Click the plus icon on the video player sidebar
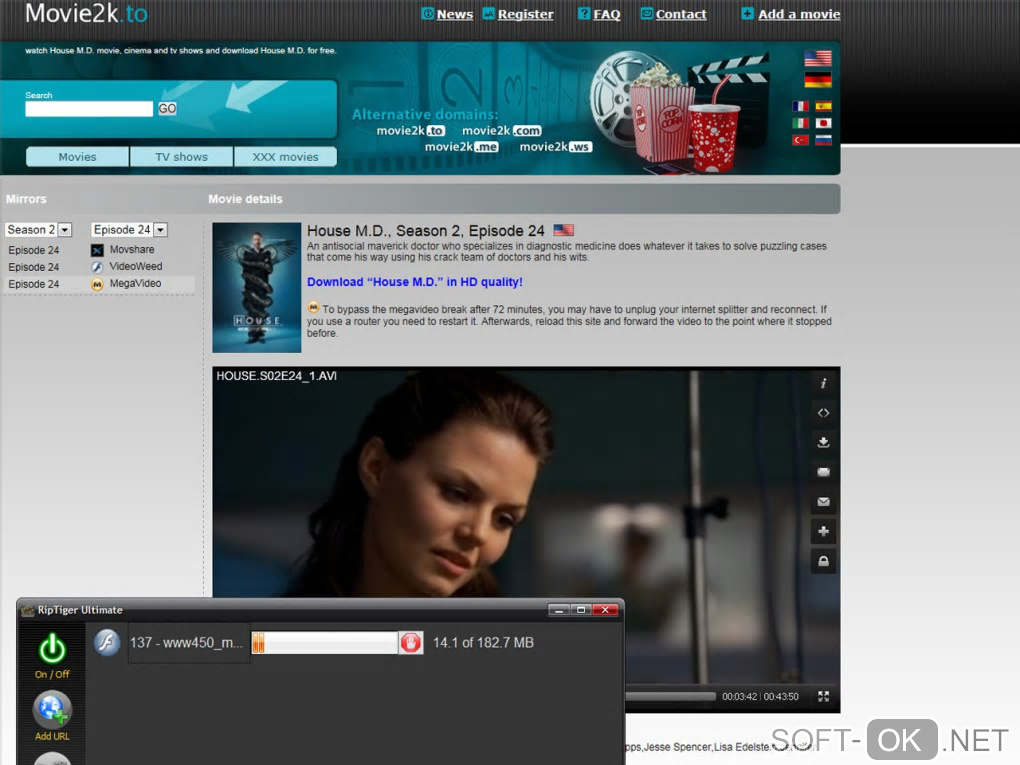1020x765 pixels. click(823, 531)
